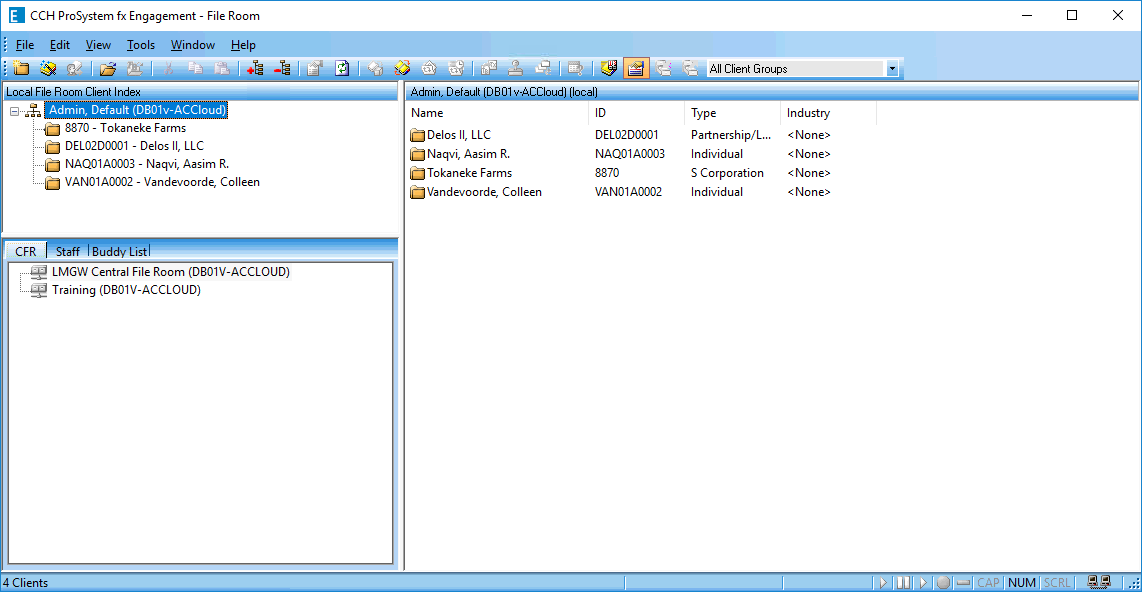Click the S Corporation type cell

727,173
